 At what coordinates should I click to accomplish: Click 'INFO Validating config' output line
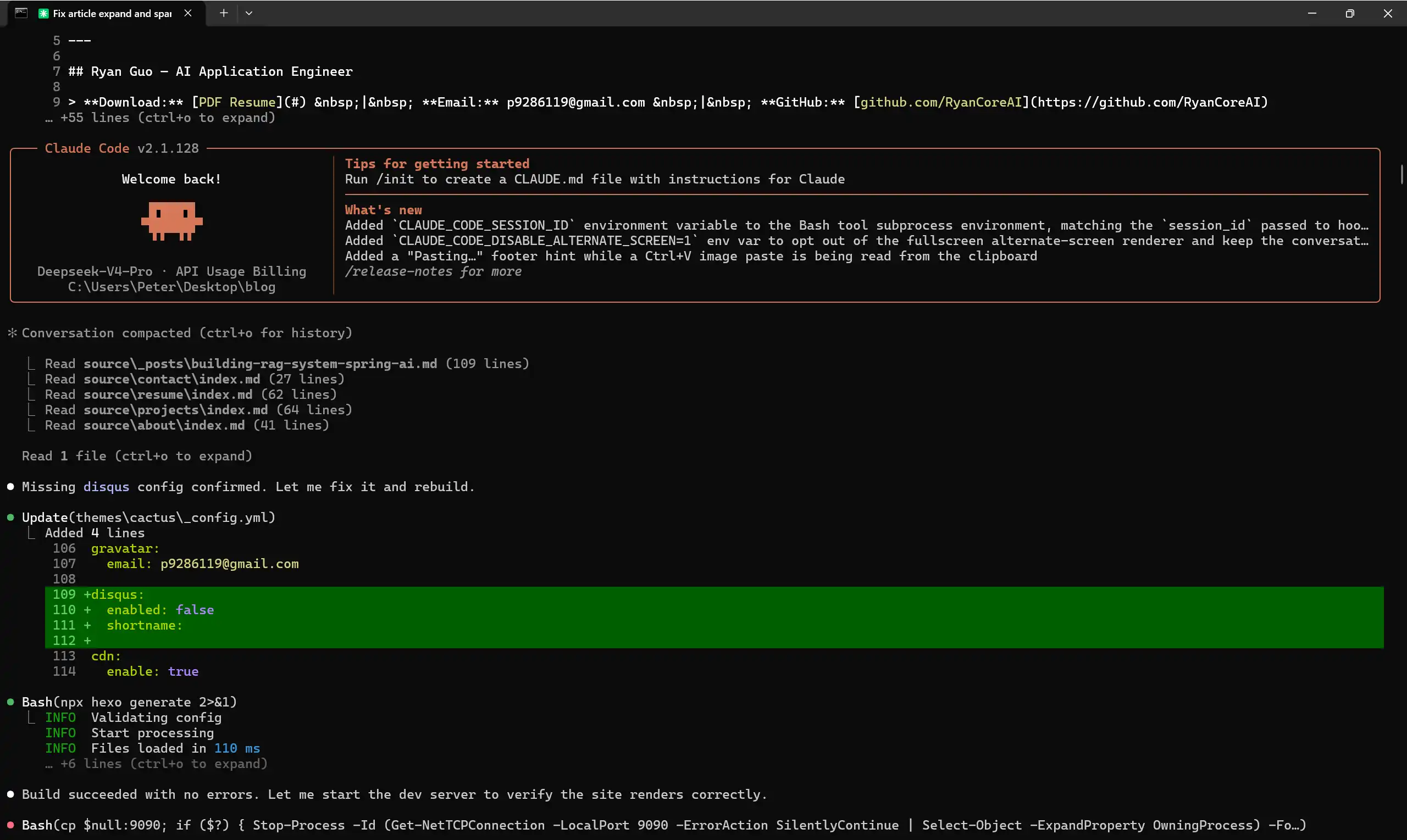(x=133, y=717)
